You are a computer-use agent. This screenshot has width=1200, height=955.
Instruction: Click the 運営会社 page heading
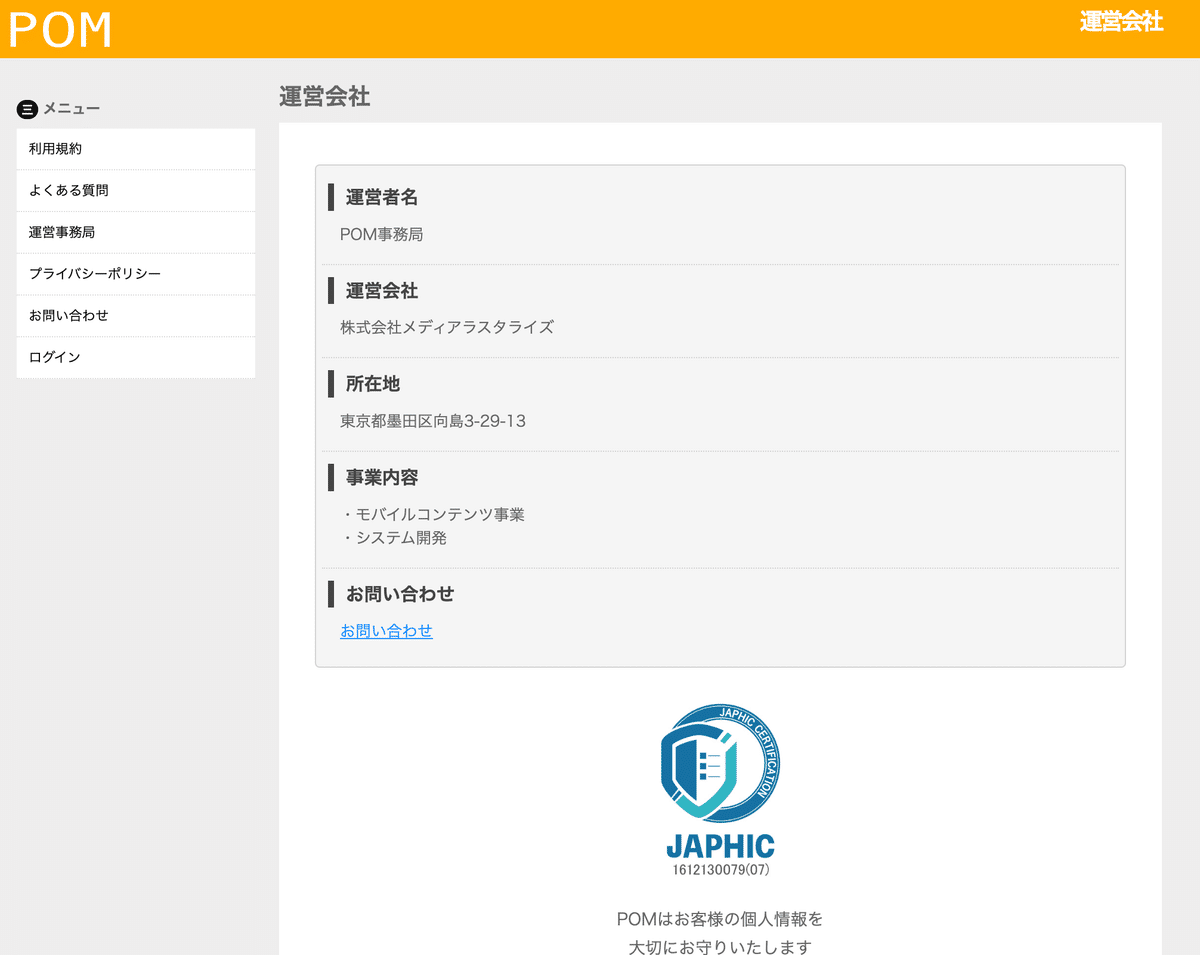pyautogui.click(x=323, y=97)
